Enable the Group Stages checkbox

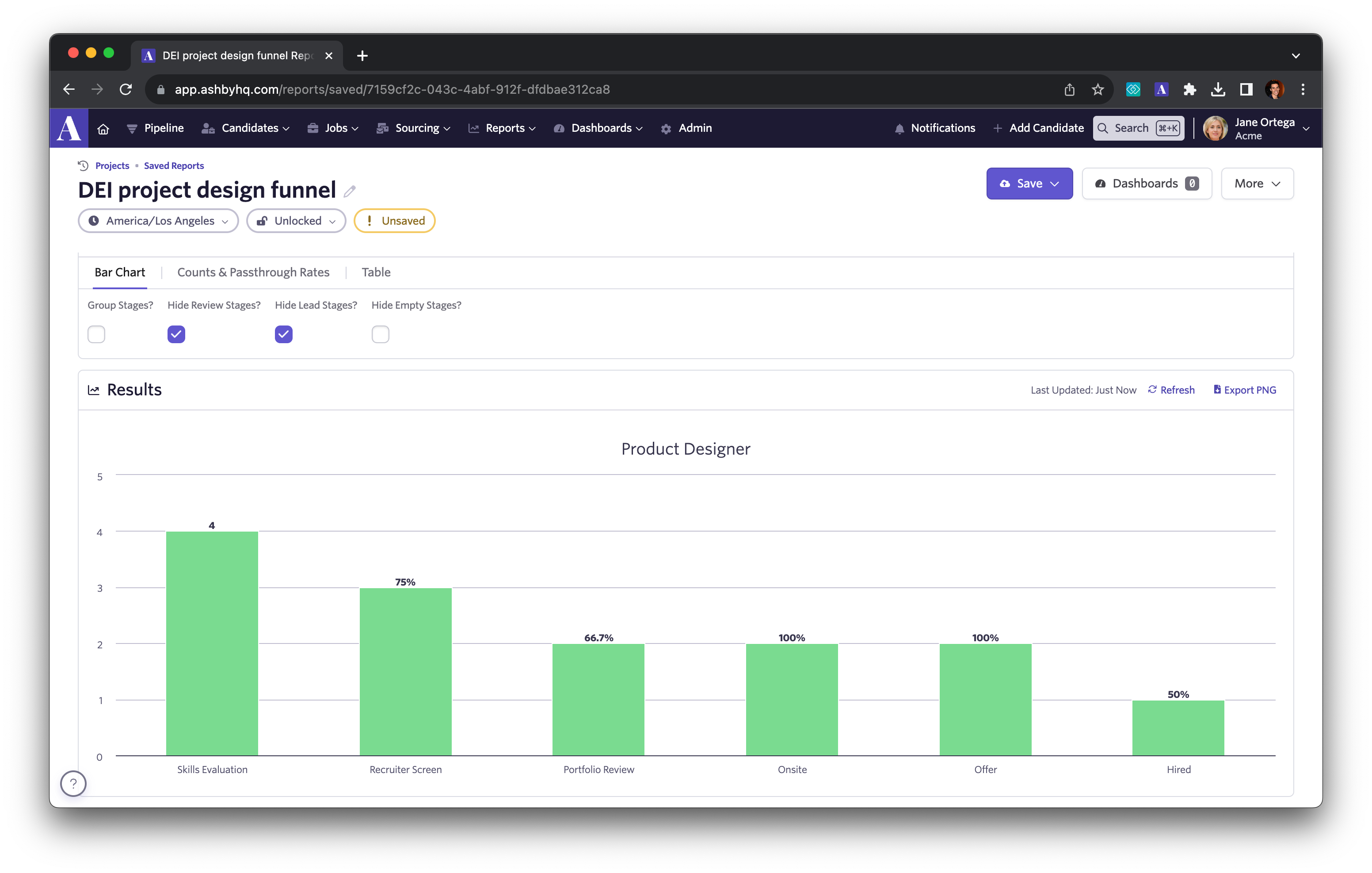[x=96, y=334]
